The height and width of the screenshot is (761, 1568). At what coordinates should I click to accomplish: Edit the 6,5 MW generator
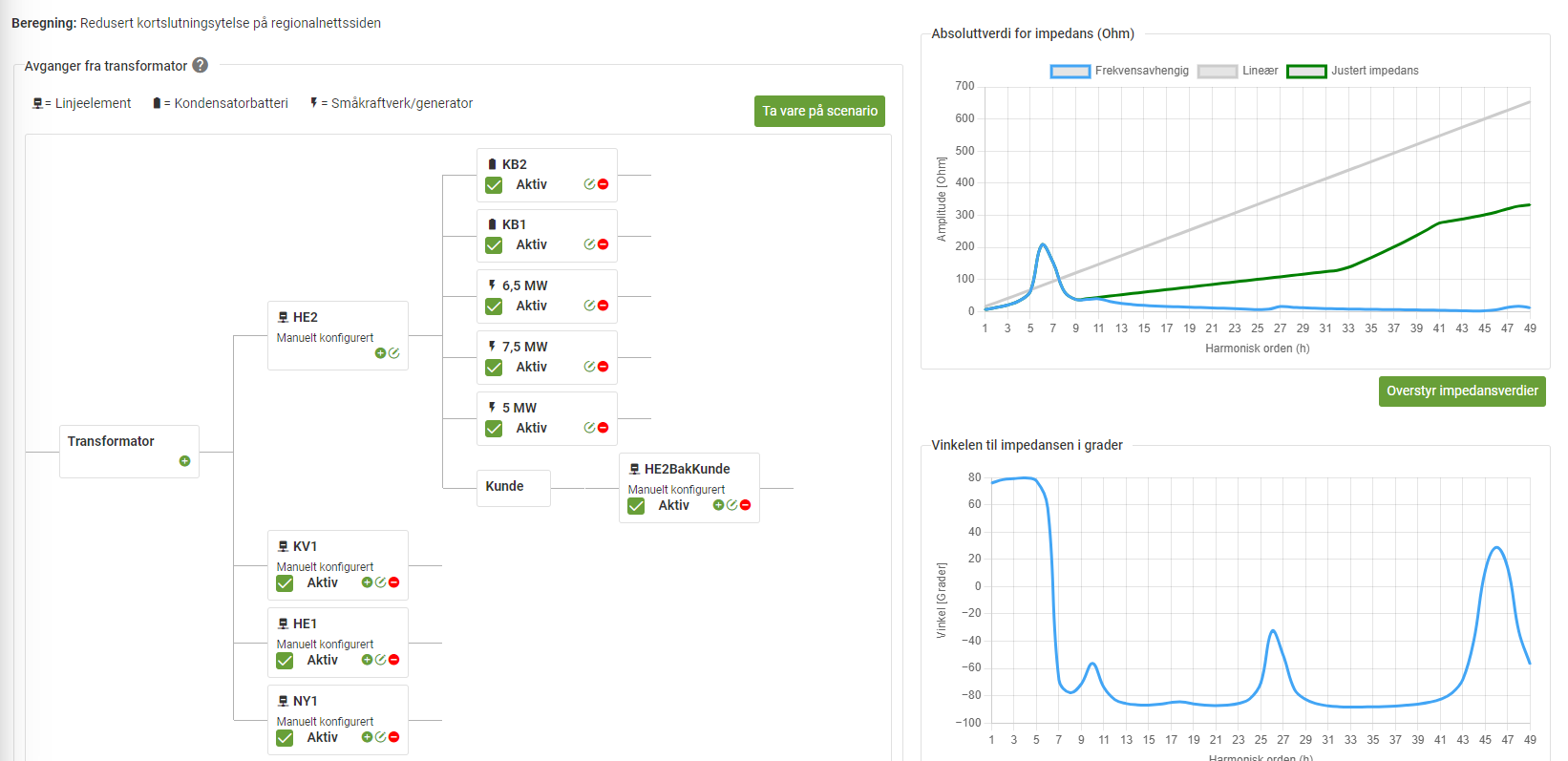click(589, 306)
